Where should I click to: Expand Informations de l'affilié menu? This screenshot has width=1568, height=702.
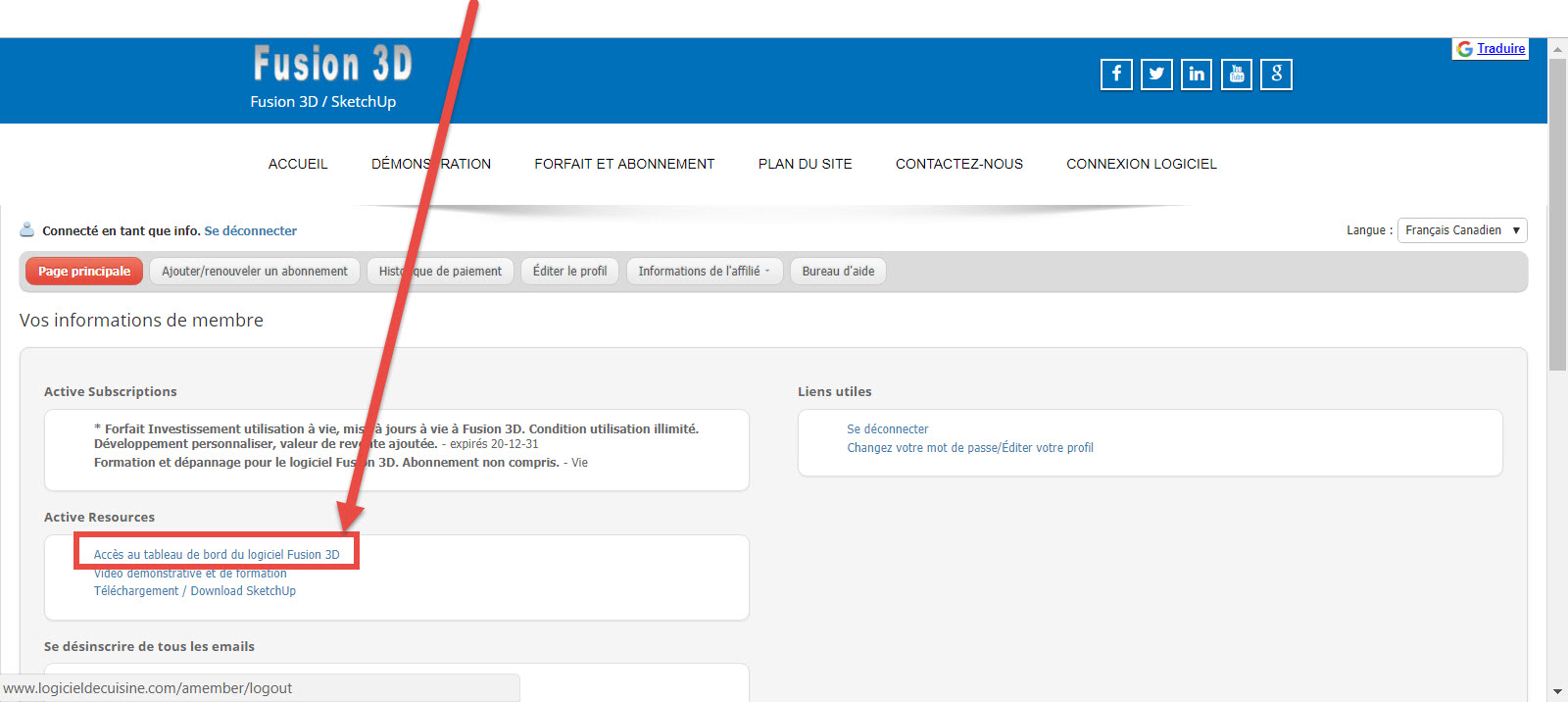[704, 272]
